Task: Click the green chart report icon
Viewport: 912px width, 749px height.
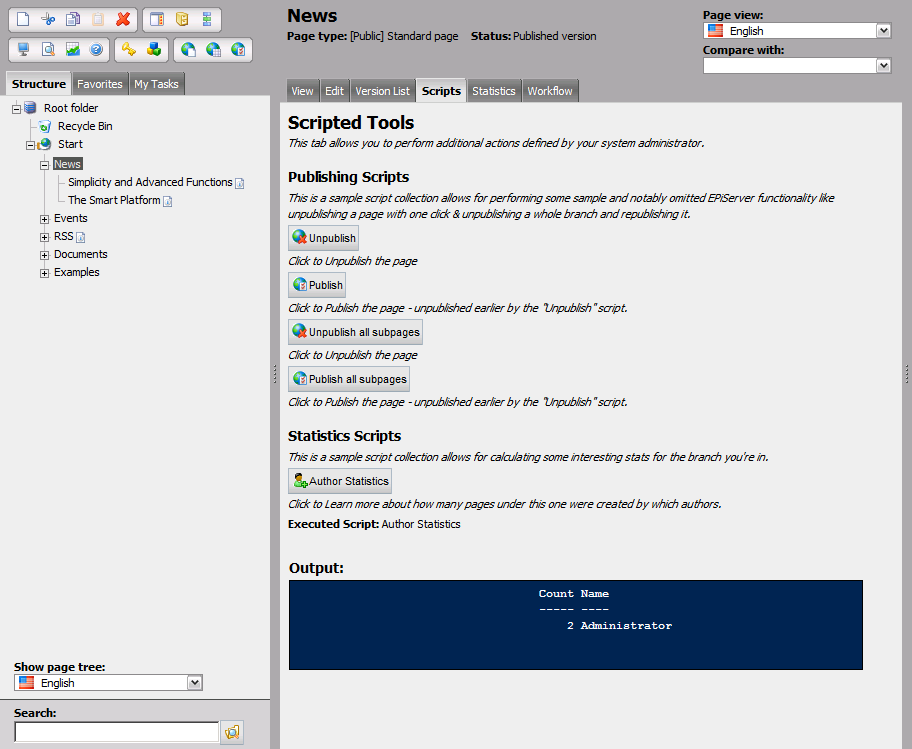Action: click(x=73, y=49)
